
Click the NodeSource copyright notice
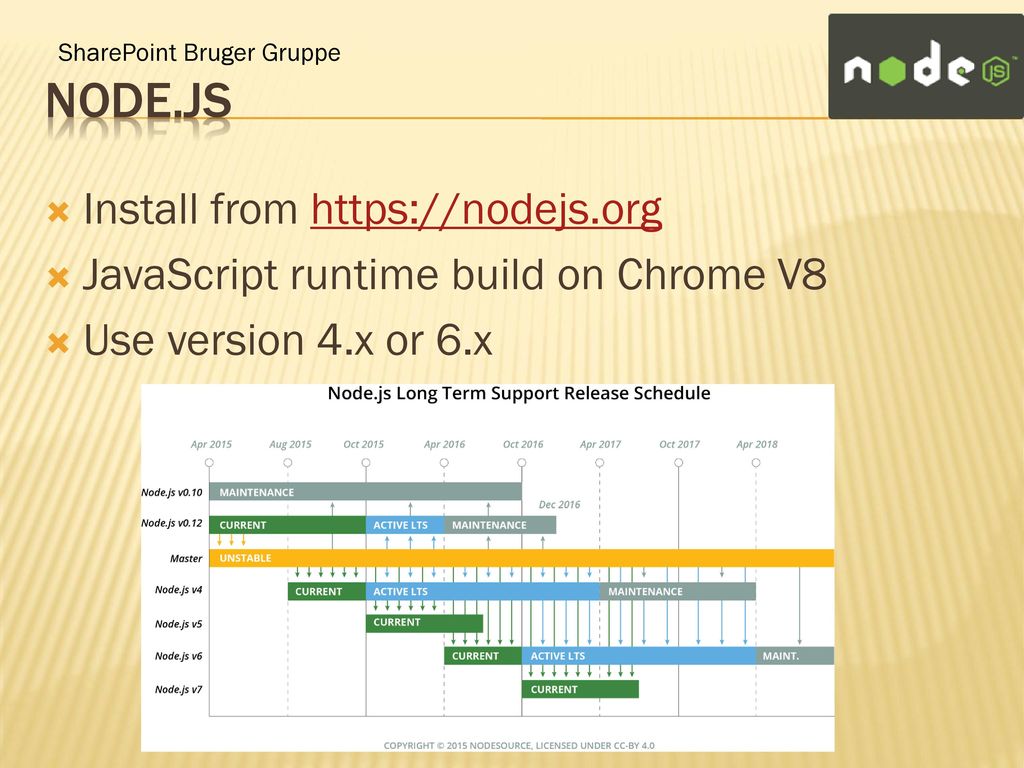519,745
